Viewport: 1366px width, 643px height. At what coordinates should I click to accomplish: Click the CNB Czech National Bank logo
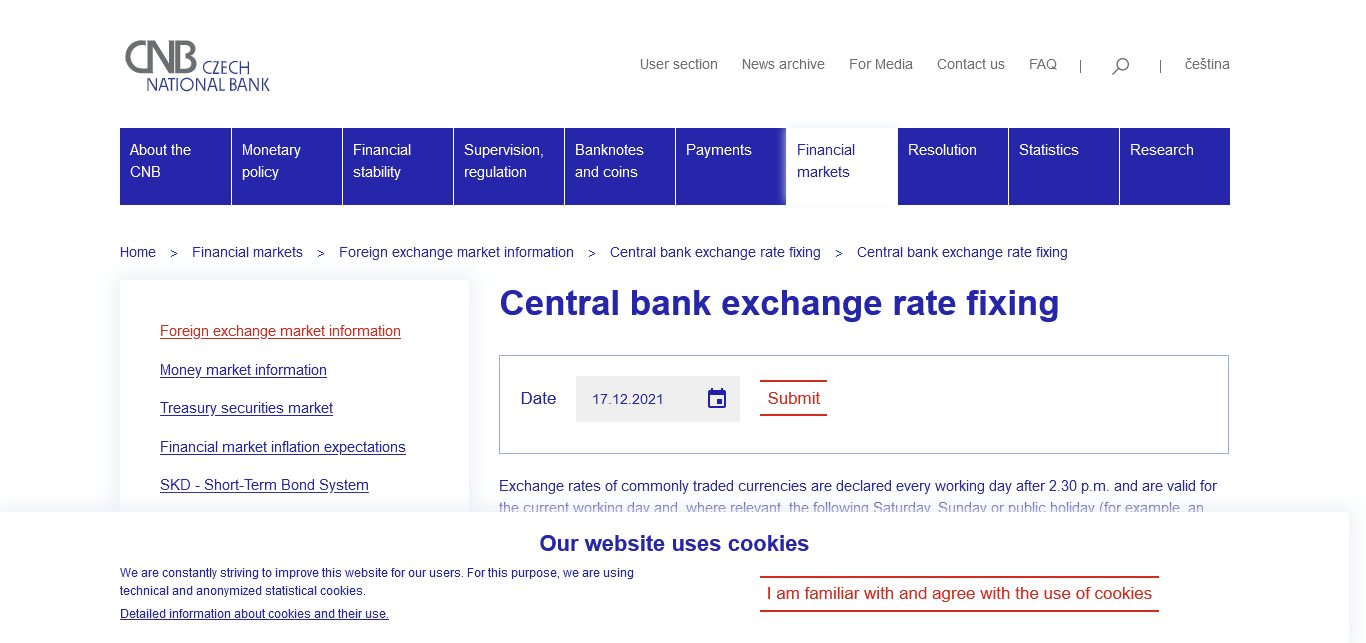tap(197, 66)
